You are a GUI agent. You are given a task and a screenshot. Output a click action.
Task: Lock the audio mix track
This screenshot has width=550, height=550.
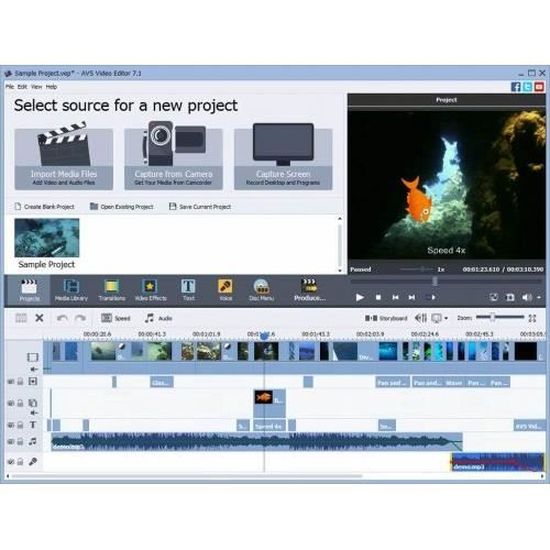tap(20, 442)
